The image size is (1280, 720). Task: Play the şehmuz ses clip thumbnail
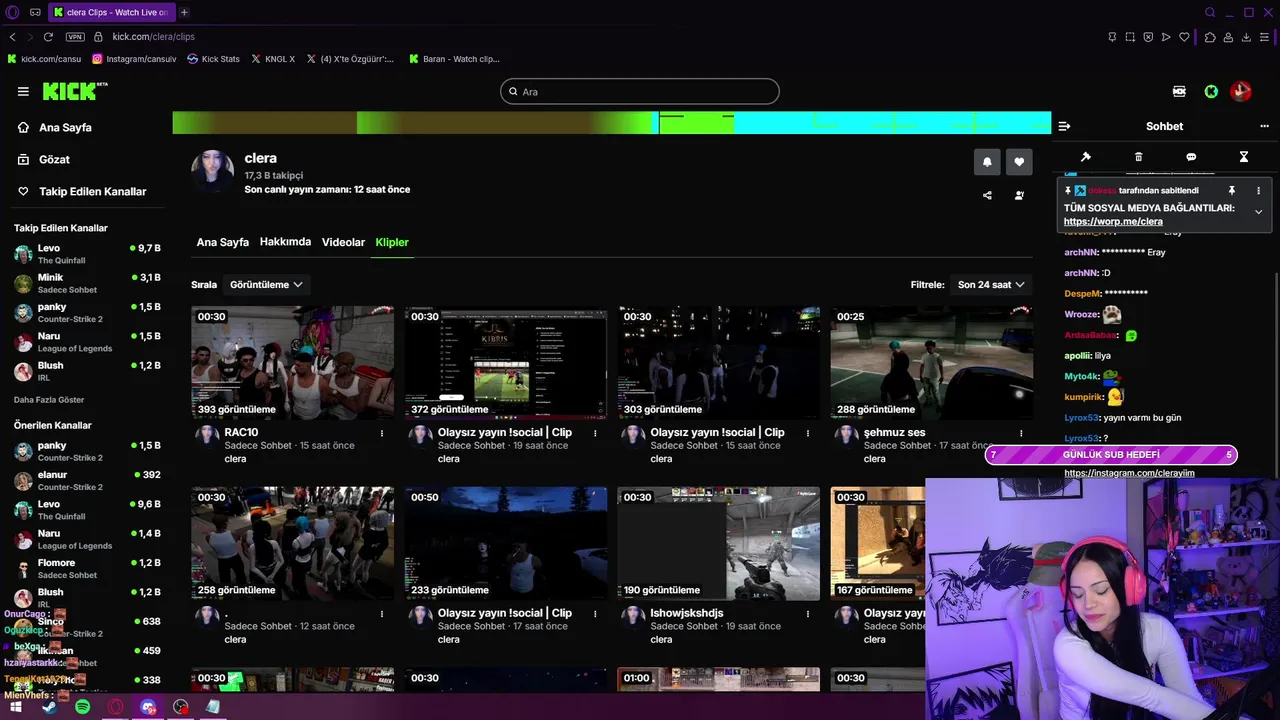tap(932, 362)
